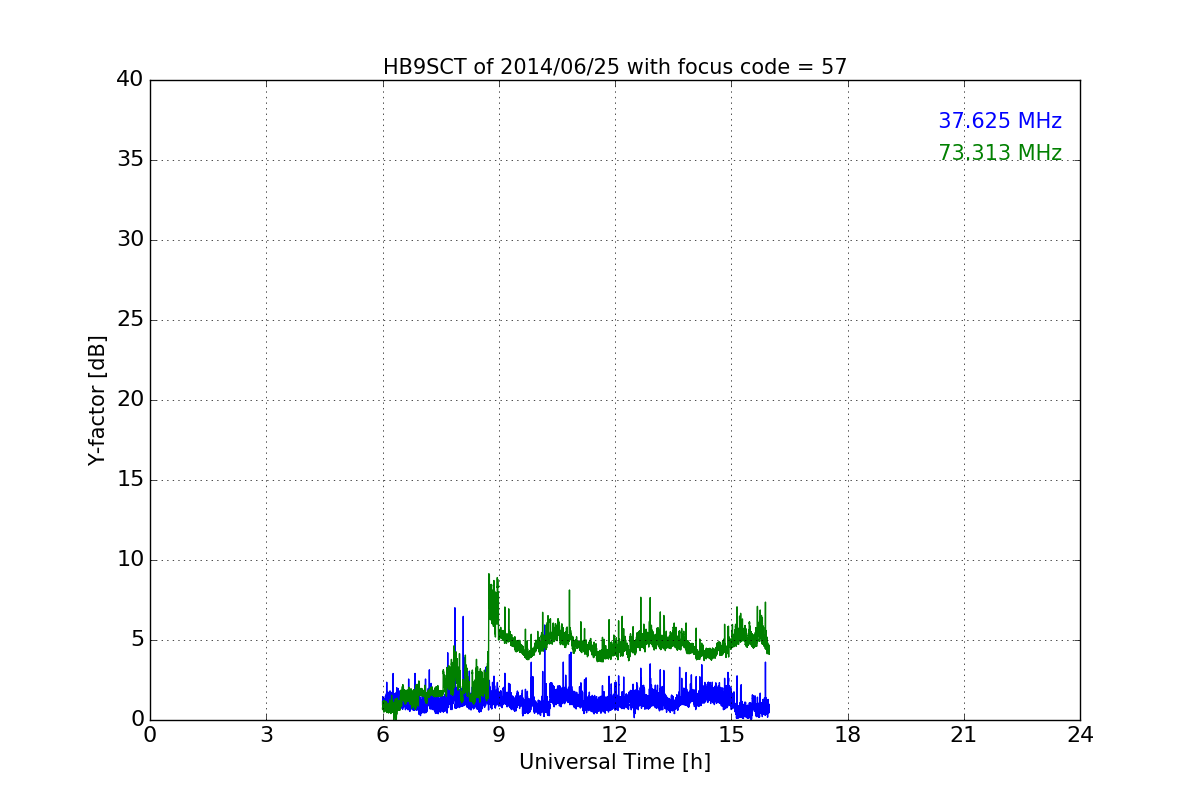The image size is (1200, 800).
Task: Click y-axis tick label 30
Action: [x=130, y=240]
